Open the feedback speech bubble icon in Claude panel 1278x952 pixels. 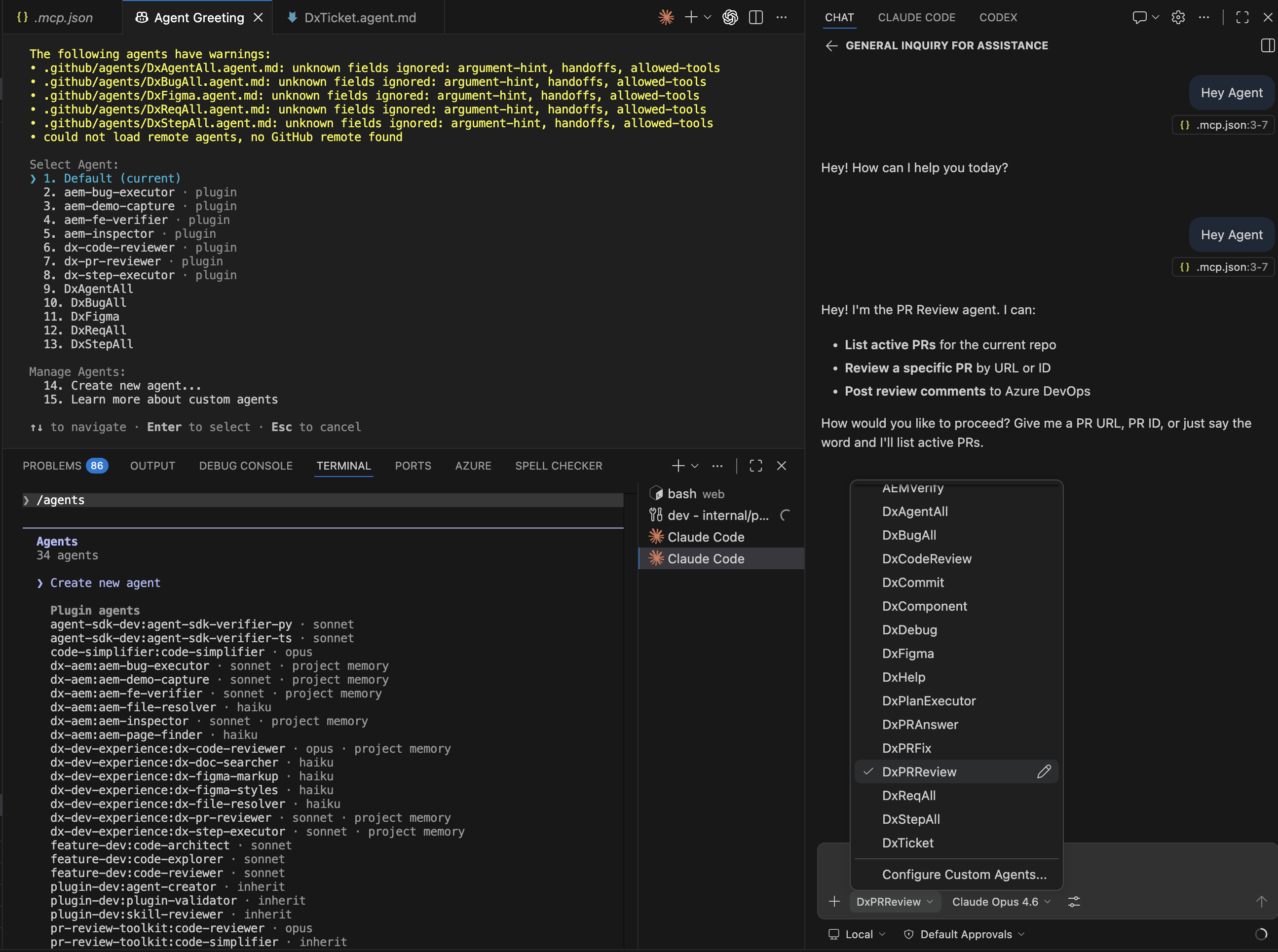pyautogui.click(x=1140, y=17)
